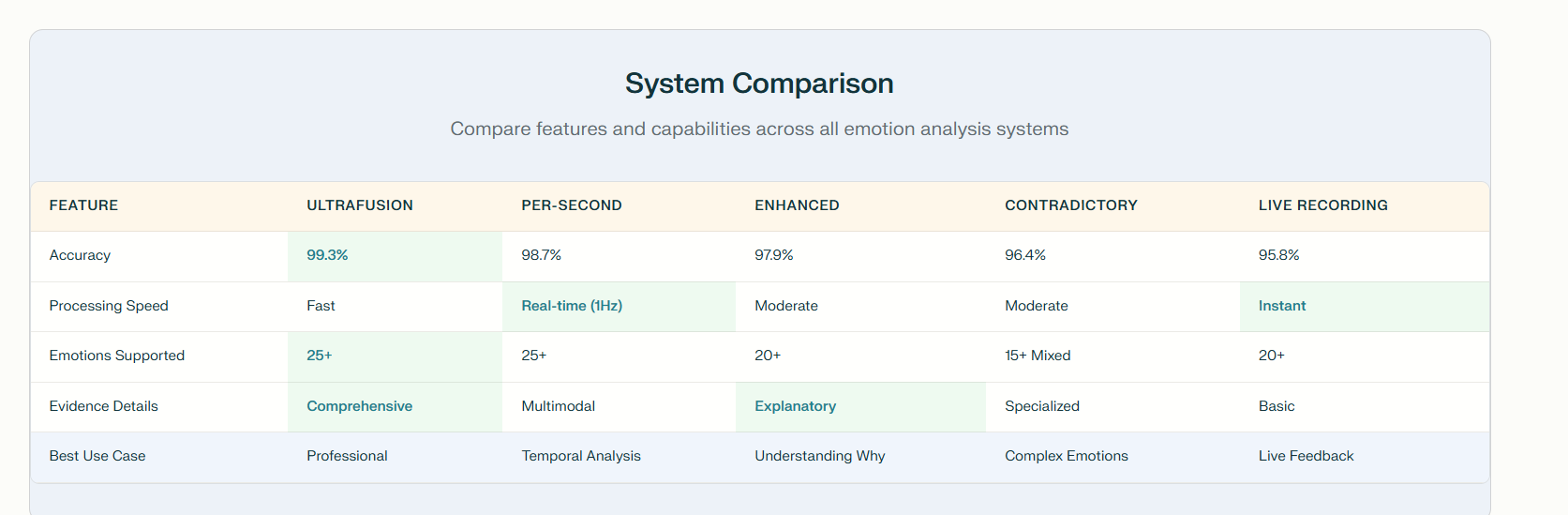
Task: Select the Best Use Case row label
Action: tap(97, 456)
